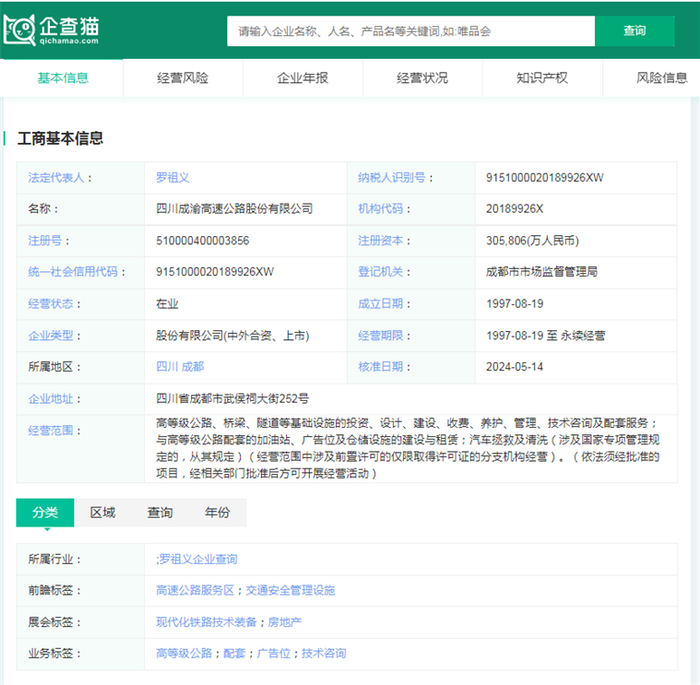Click the 交通安全管理设施 tag link
The height and width of the screenshot is (685, 700).
point(290,591)
